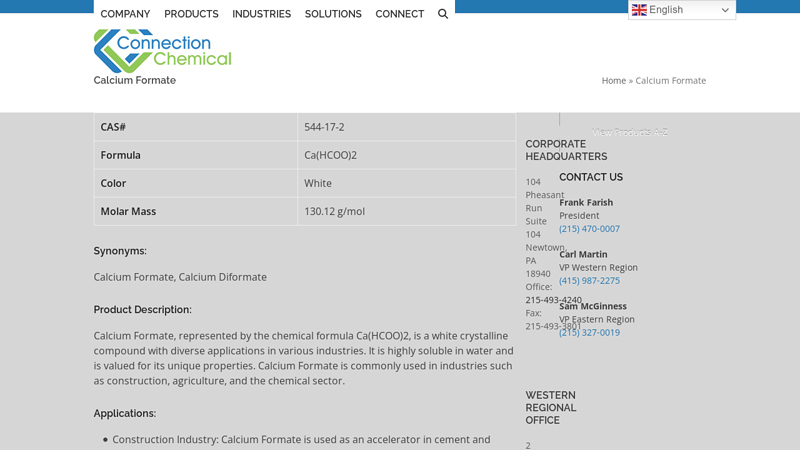Click the Construction Industry bullet item

301,440
